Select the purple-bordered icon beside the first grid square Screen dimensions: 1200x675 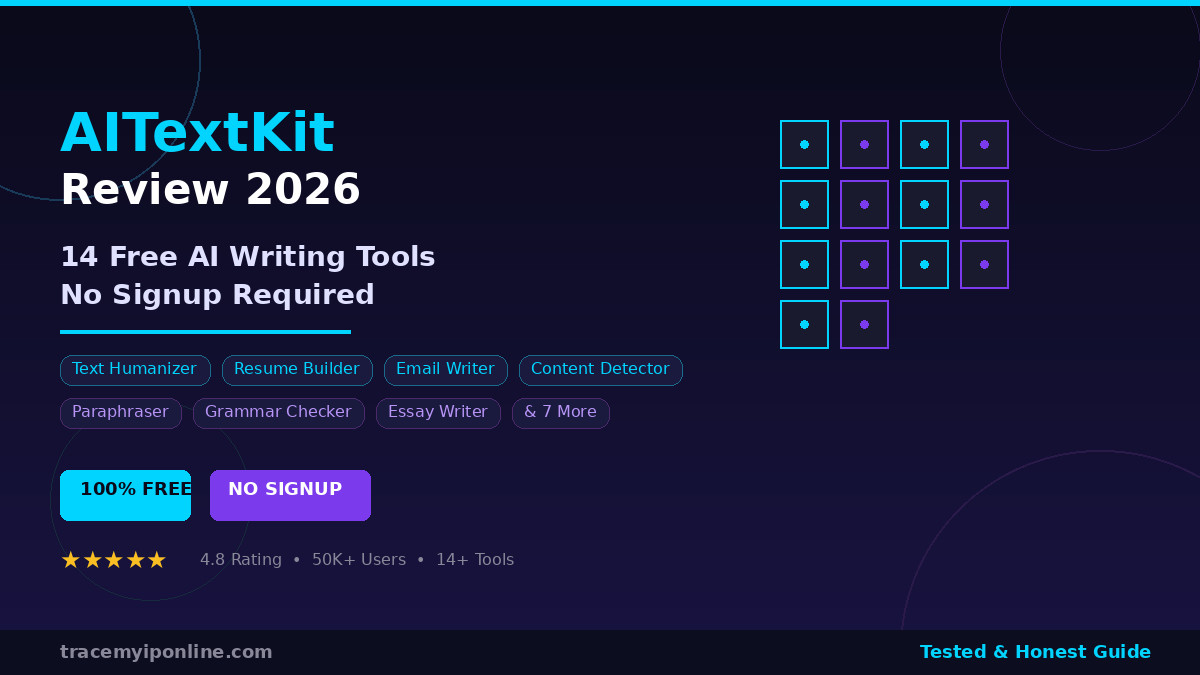tap(864, 144)
